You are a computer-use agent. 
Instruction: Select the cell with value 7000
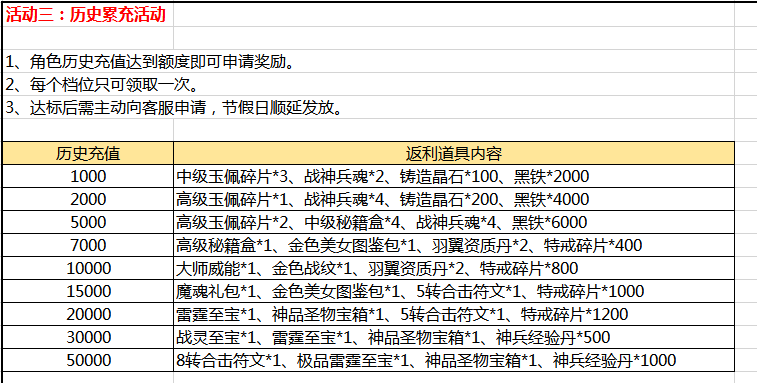88,245
